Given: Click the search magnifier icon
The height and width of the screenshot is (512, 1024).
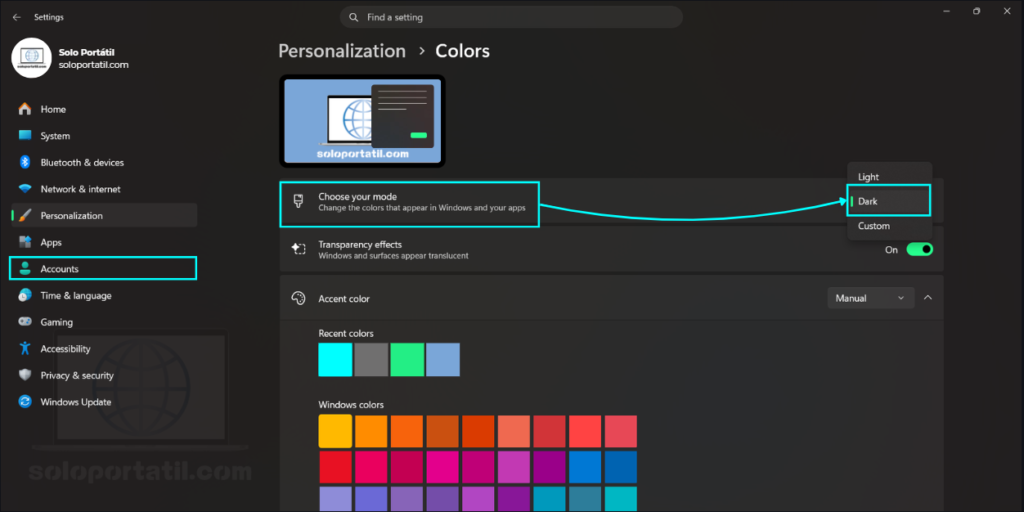Looking at the screenshot, I should pos(353,18).
